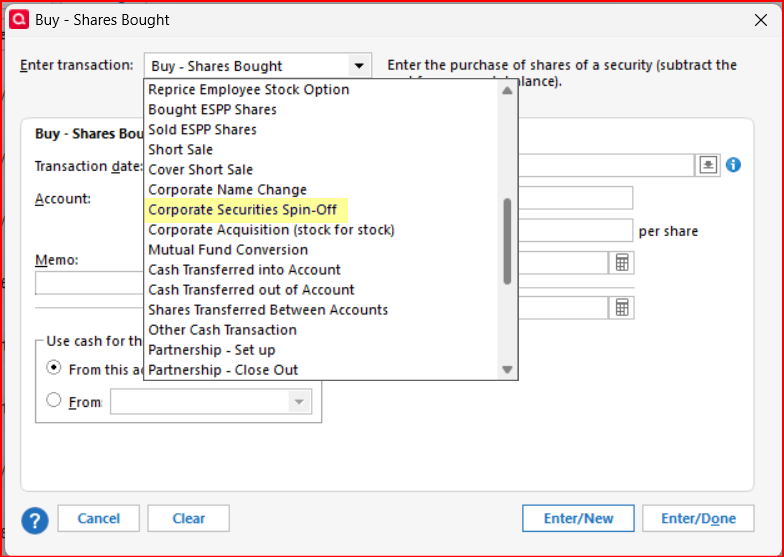The width and height of the screenshot is (784, 557).
Task: Click the Quicken logo in title bar
Action: tap(17, 19)
